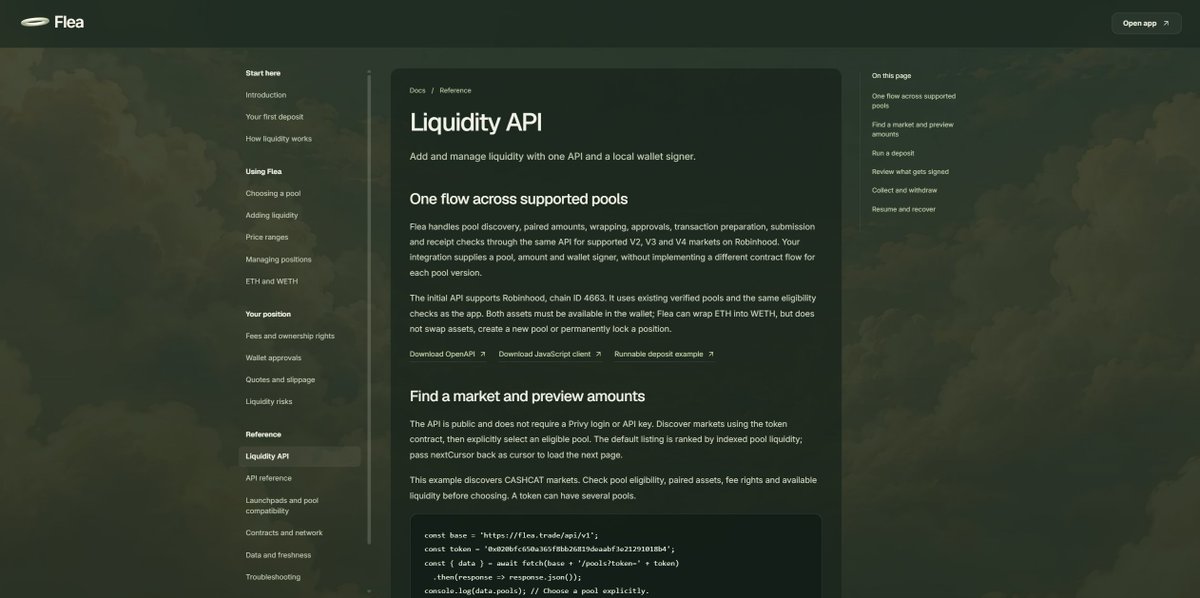
Task: Go to Contracts and network
Action: coord(284,533)
